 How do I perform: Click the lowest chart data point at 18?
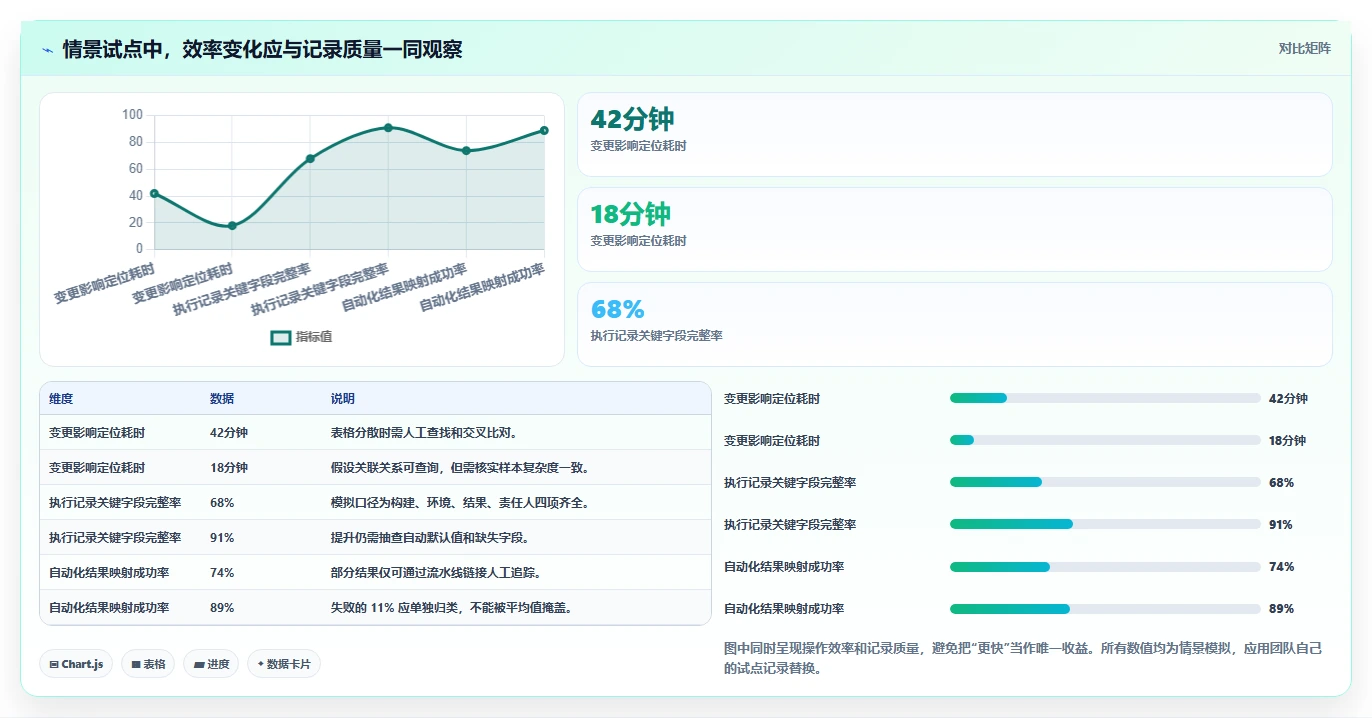click(x=232, y=226)
